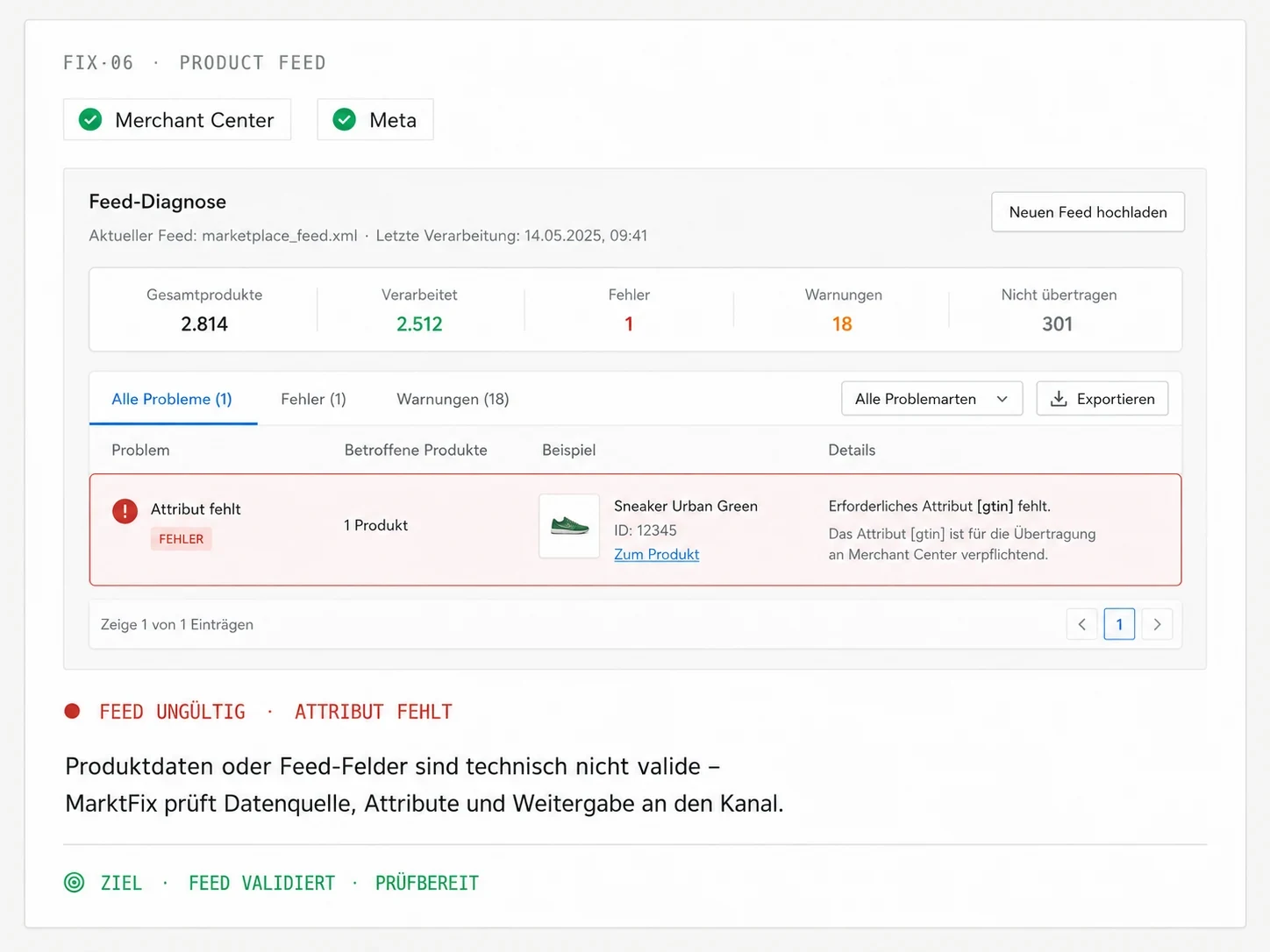The image size is (1270, 952).
Task: Go to previous page with left chevron
Action: pyautogui.click(x=1082, y=624)
